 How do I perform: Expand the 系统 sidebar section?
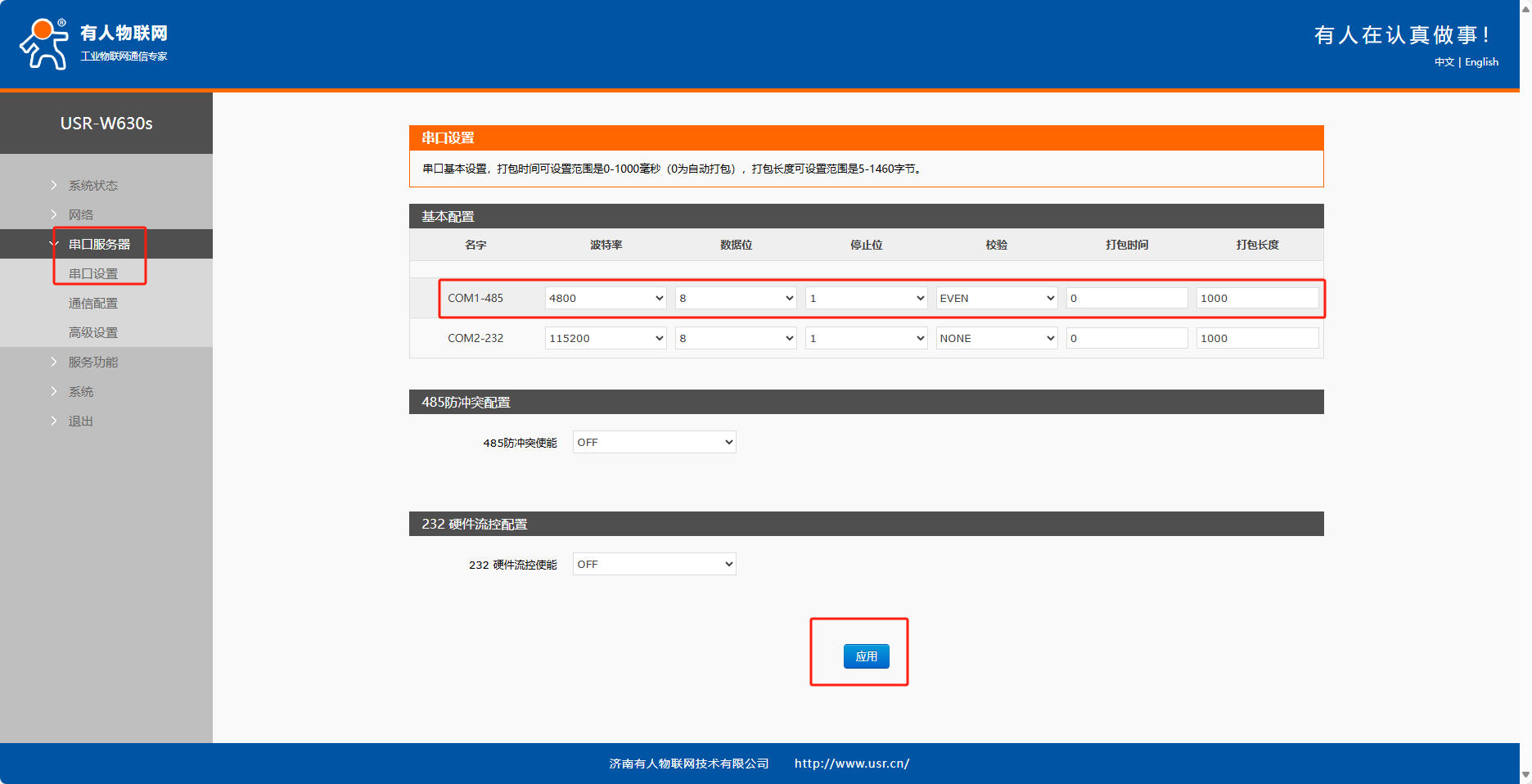[80, 391]
